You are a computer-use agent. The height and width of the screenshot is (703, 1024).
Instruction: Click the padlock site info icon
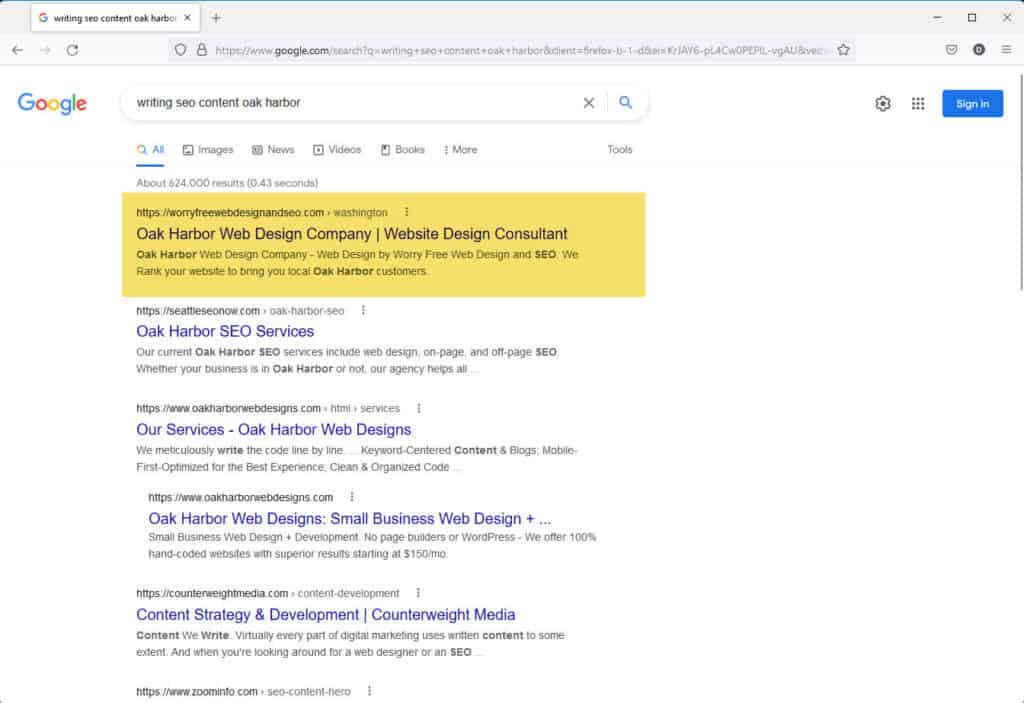[x=202, y=50]
